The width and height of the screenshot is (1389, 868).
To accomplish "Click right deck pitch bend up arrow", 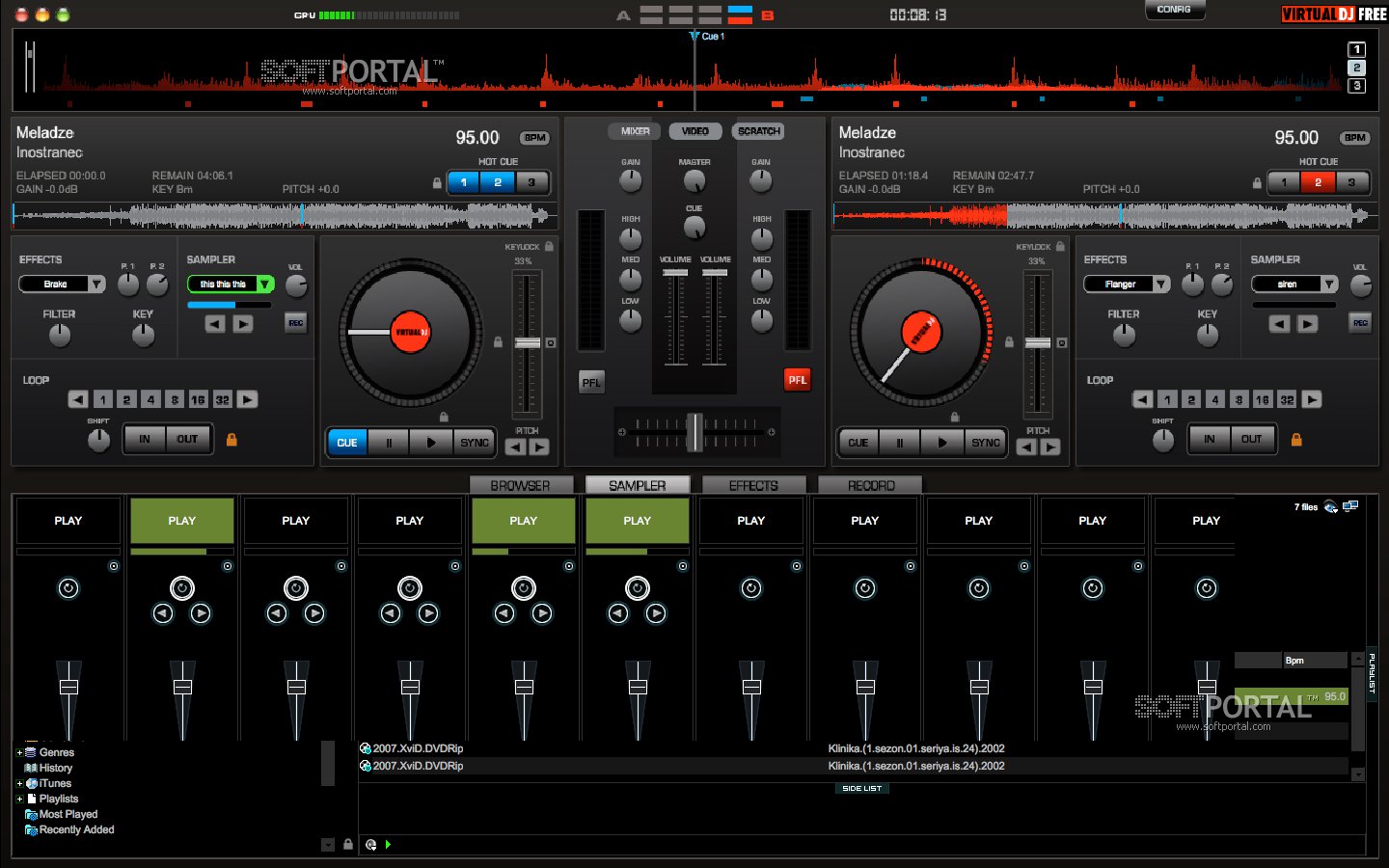I will (x=1050, y=447).
